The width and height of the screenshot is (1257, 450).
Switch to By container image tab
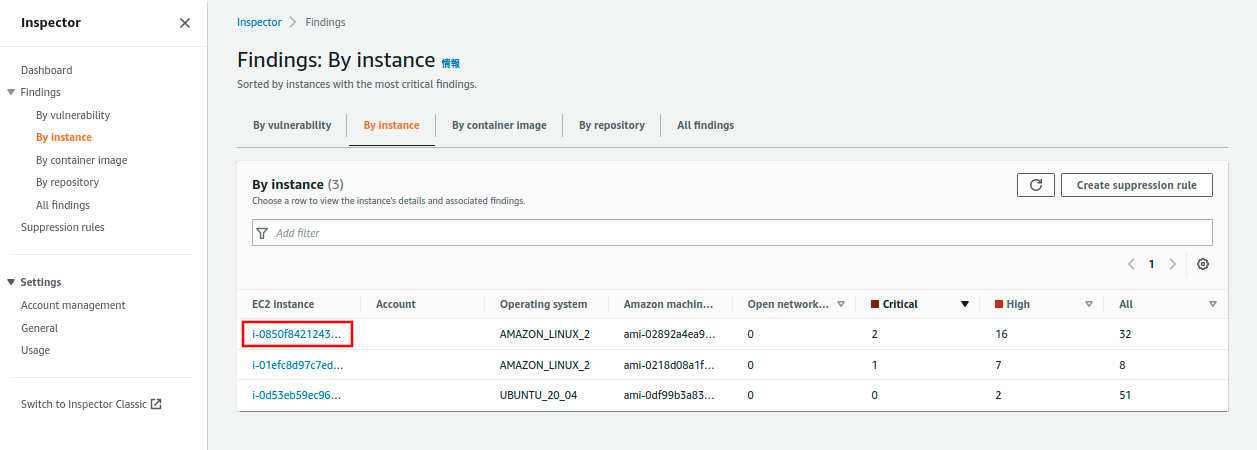pyautogui.click(x=499, y=125)
